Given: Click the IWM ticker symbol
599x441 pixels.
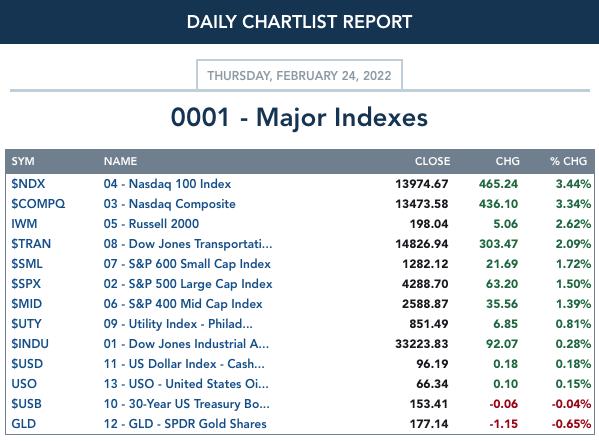Looking at the screenshot, I should 24,224.
